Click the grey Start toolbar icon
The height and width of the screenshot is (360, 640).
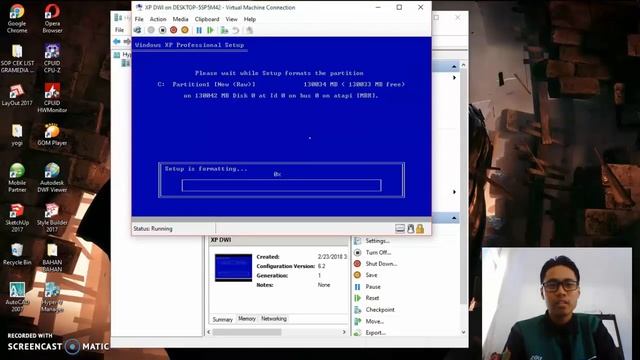coord(151,30)
